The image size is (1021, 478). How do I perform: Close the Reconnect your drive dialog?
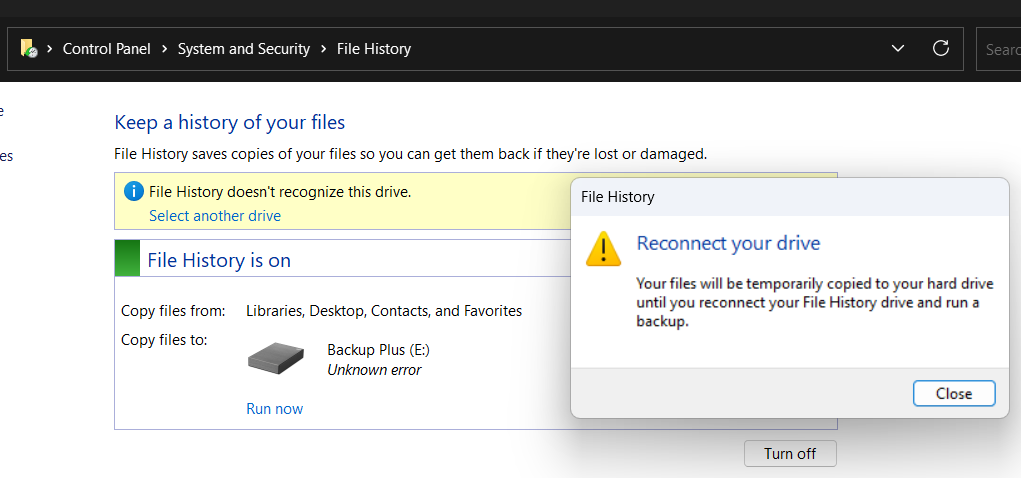tap(953, 393)
